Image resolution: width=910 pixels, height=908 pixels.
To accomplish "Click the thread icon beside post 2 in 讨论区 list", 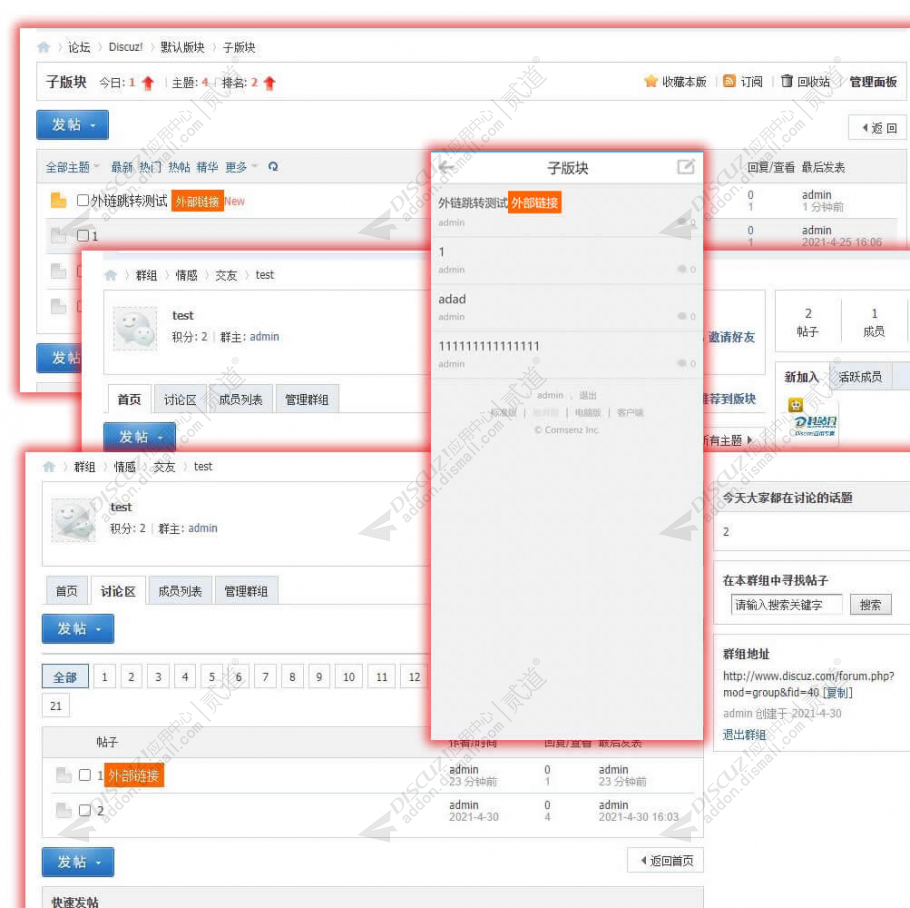I will point(63,810).
